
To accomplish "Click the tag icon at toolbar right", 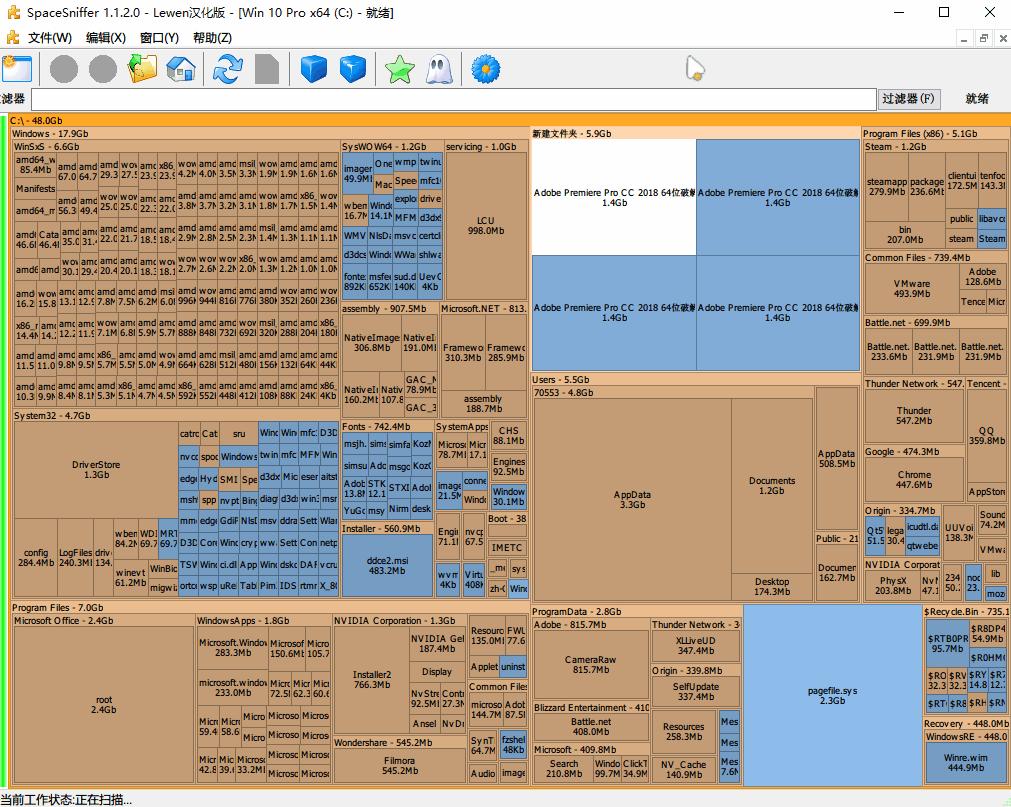I will pyautogui.click(x=694, y=68).
